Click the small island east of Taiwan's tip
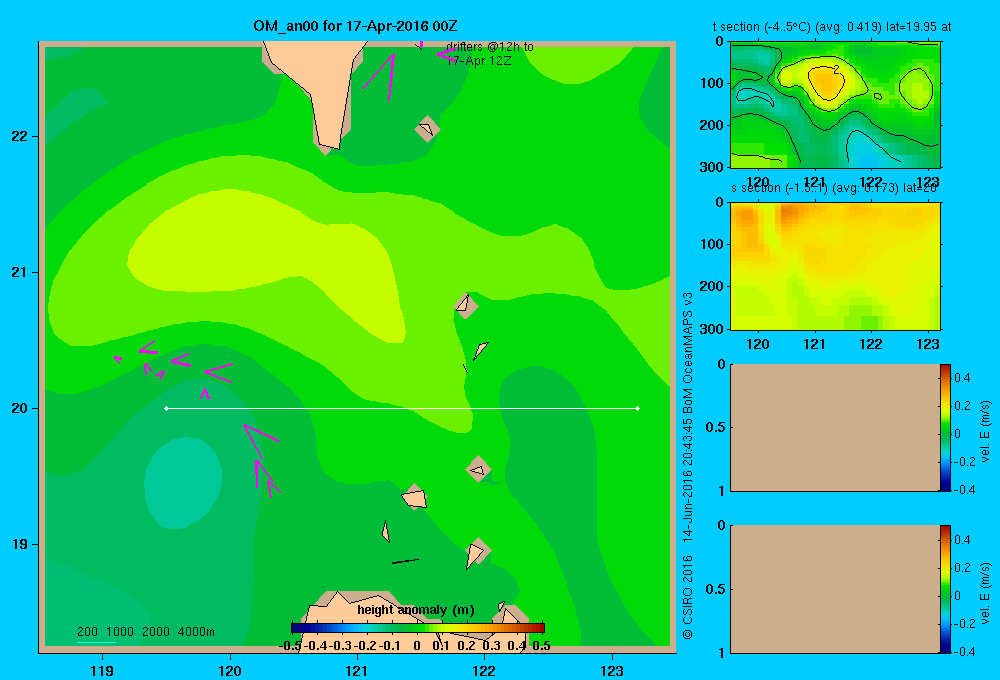The image size is (1000, 680). pyautogui.click(x=427, y=129)
